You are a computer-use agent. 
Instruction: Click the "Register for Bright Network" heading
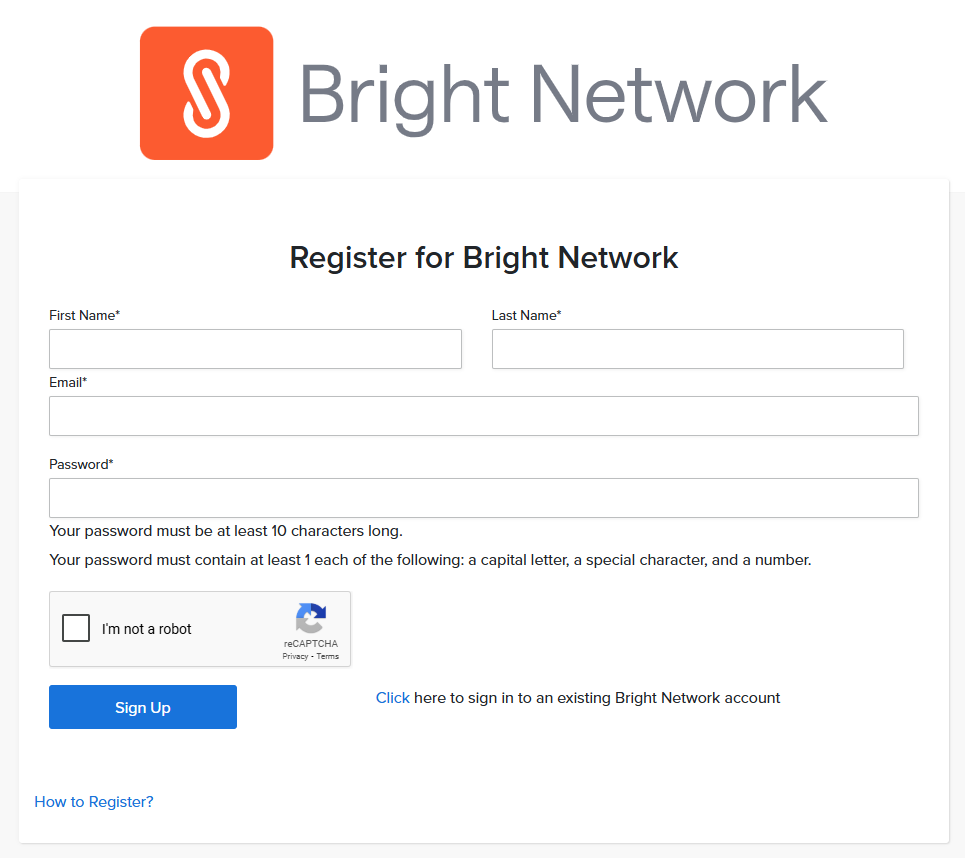(483, 257)
